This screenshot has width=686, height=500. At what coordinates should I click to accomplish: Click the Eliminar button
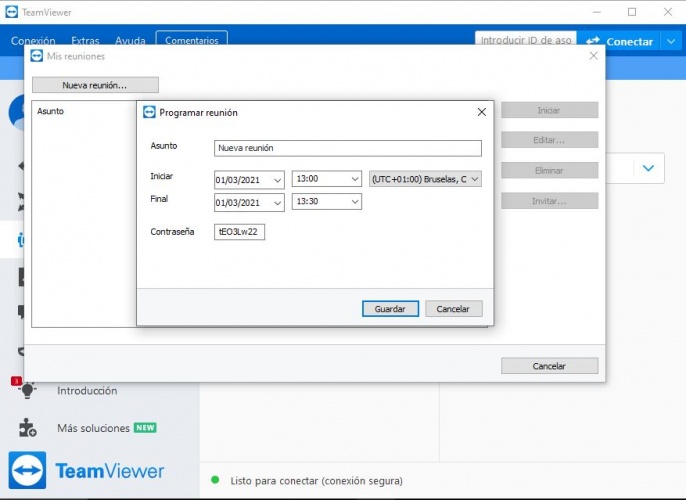[x=550, y=171]
